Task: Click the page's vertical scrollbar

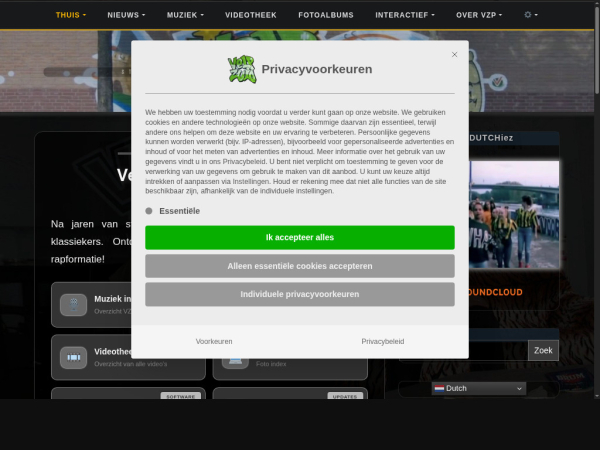Action: coord(597,199)
